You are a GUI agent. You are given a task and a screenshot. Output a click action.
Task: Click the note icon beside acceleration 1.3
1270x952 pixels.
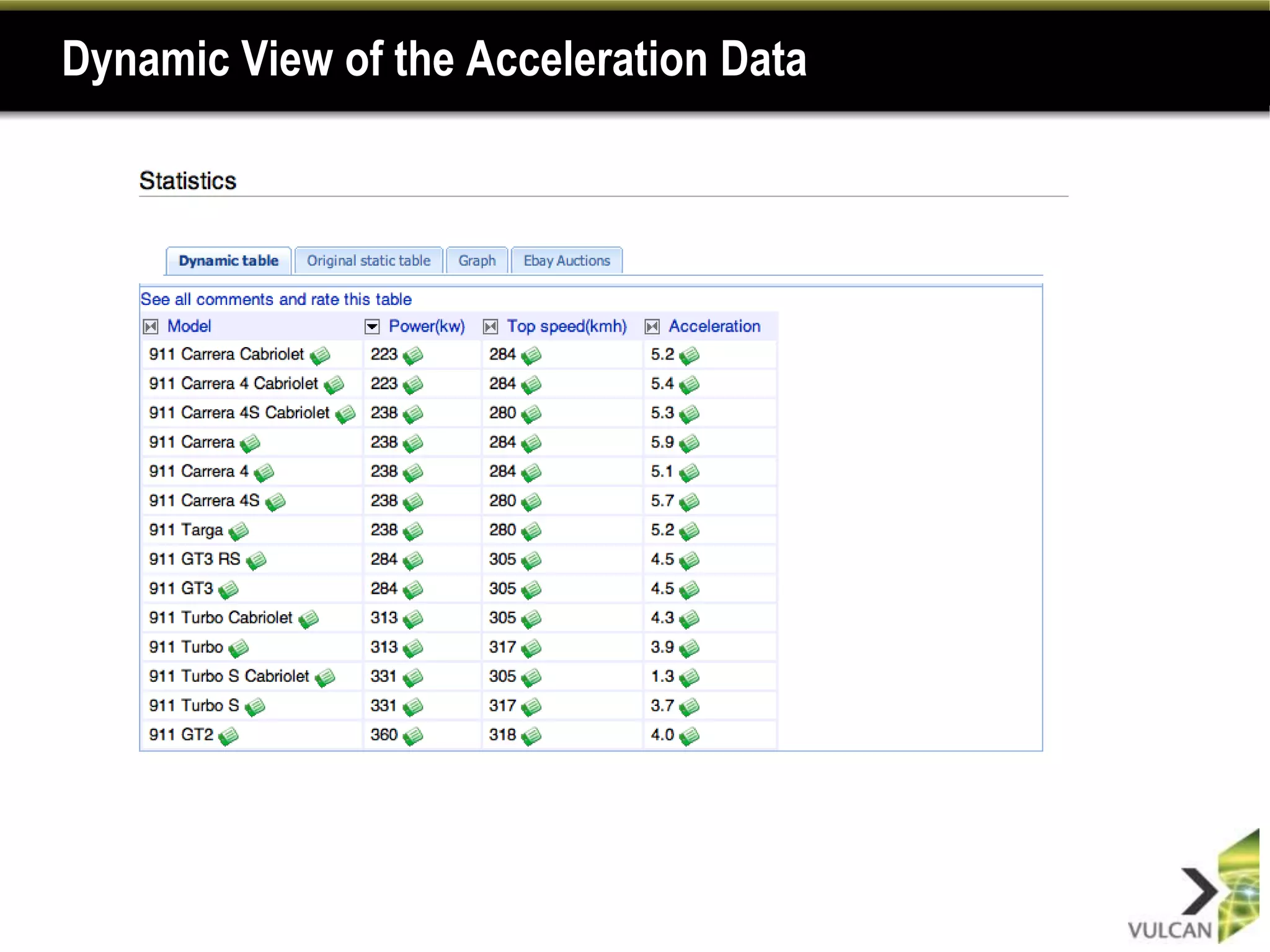(689, 677)
